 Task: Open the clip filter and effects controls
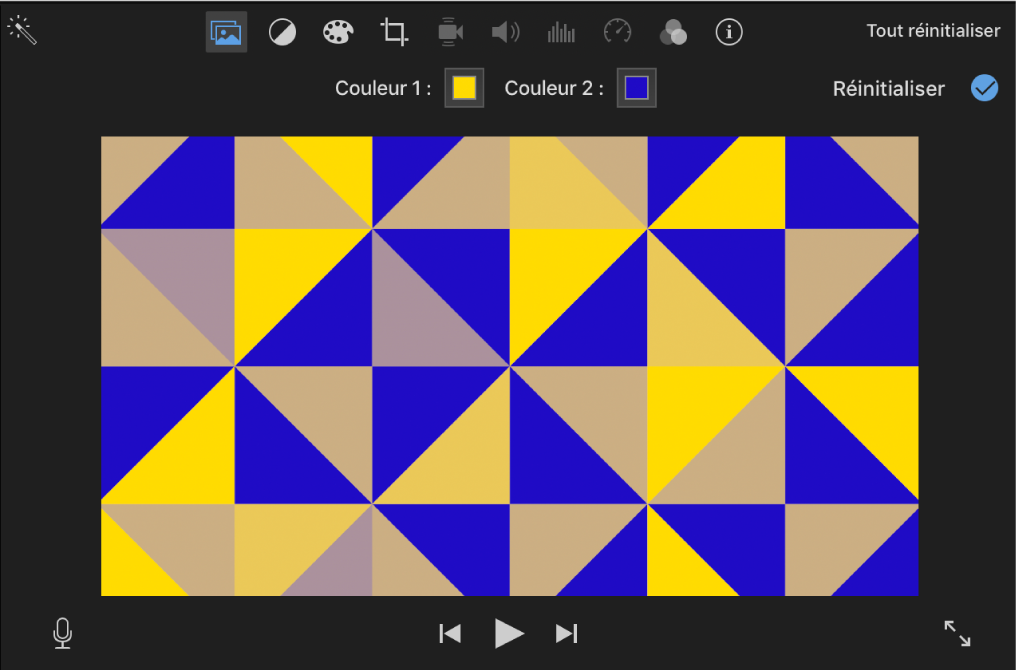tap(673, 31)
